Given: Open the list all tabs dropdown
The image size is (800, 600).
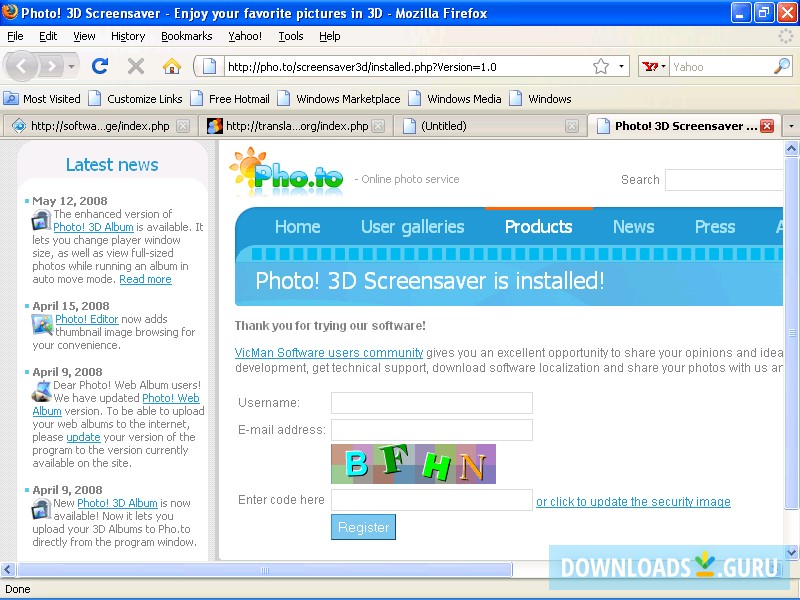Looking at the screenshot, I should pos(791,126).
